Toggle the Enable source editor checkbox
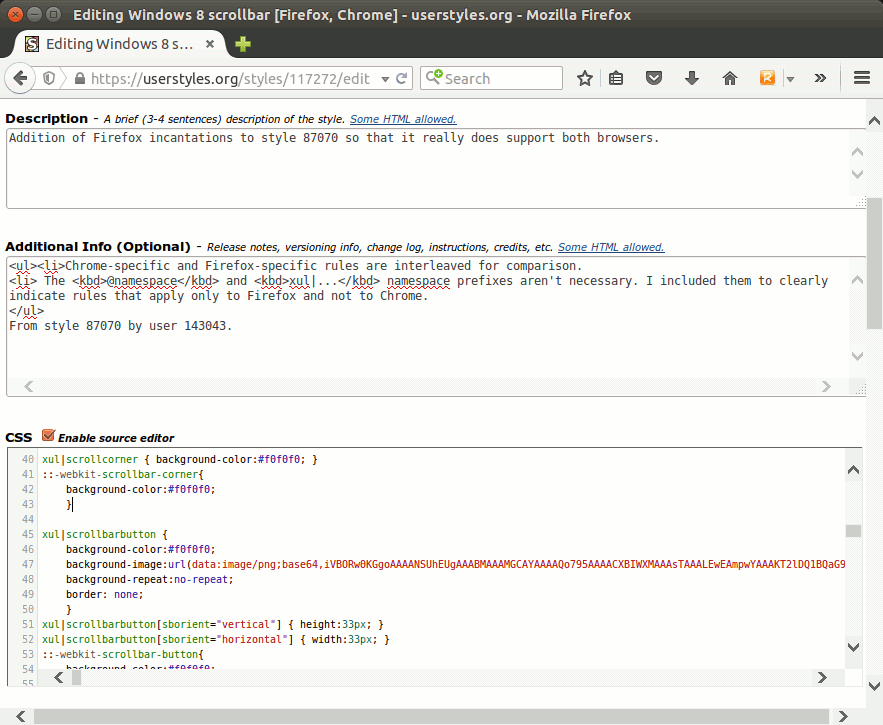The image size is (883, 725). (48, 435)
